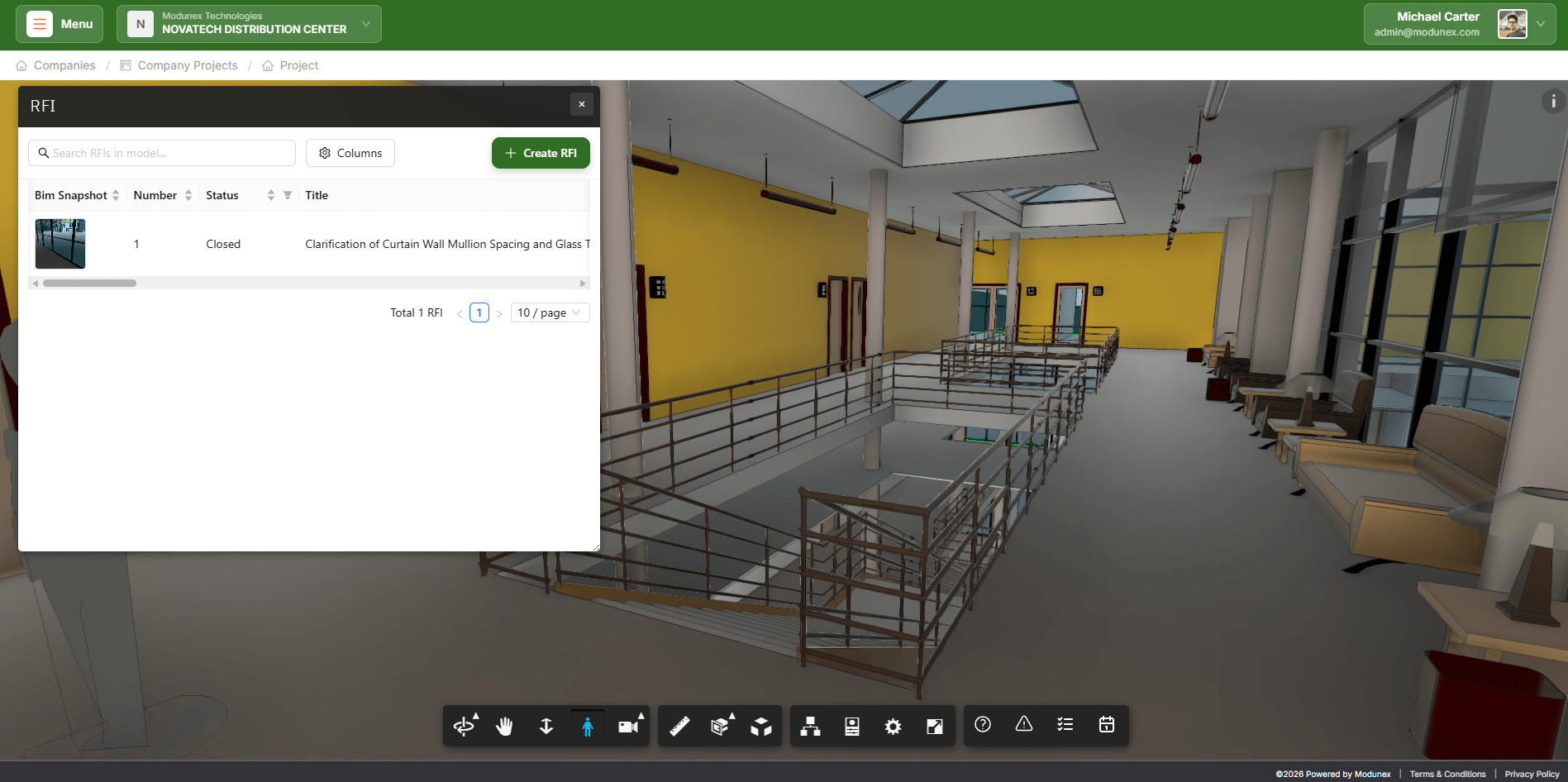
Task: Click the Search RFIs in model field
Action: click(162, 153)
